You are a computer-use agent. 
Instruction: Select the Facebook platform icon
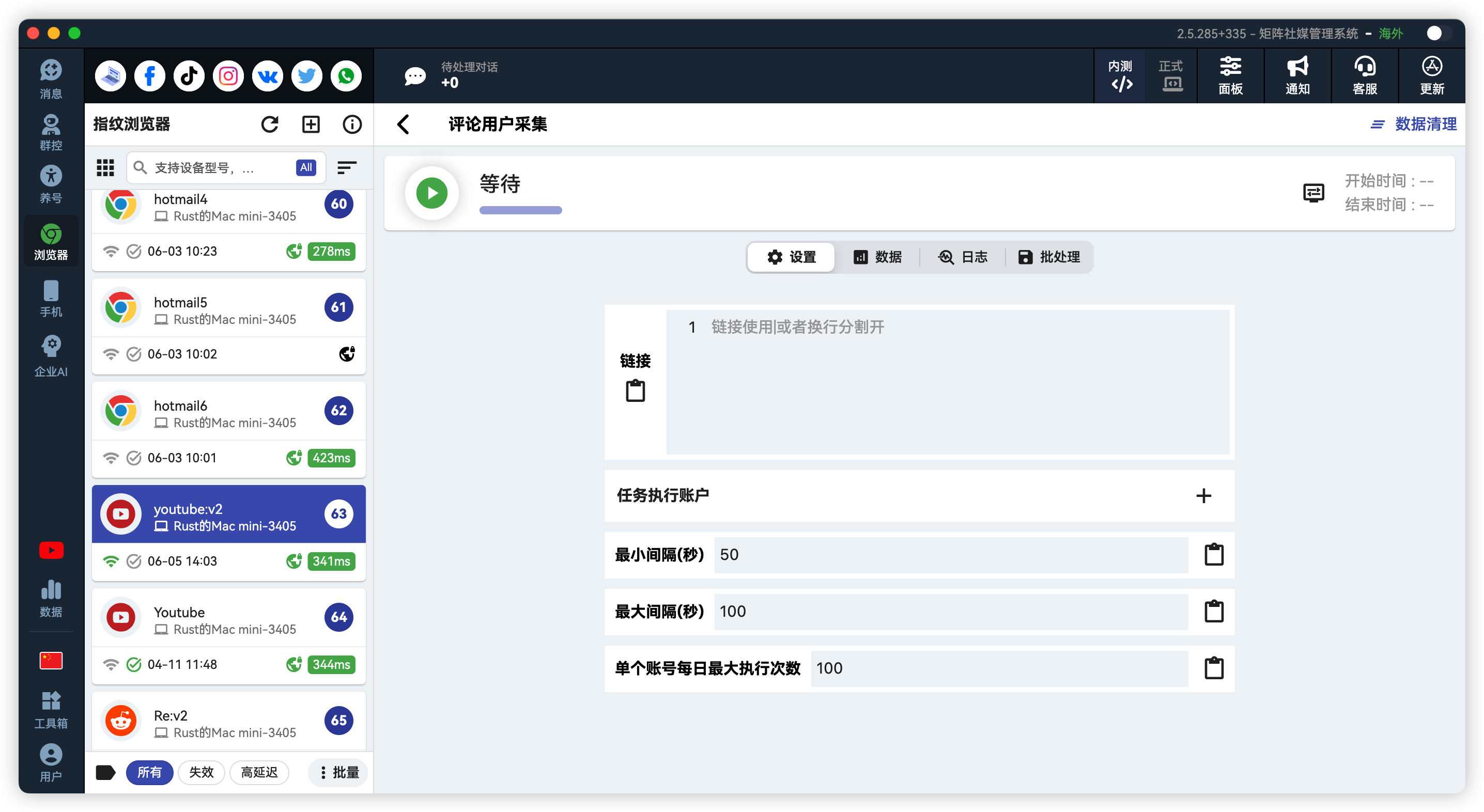tap(150, 75)
